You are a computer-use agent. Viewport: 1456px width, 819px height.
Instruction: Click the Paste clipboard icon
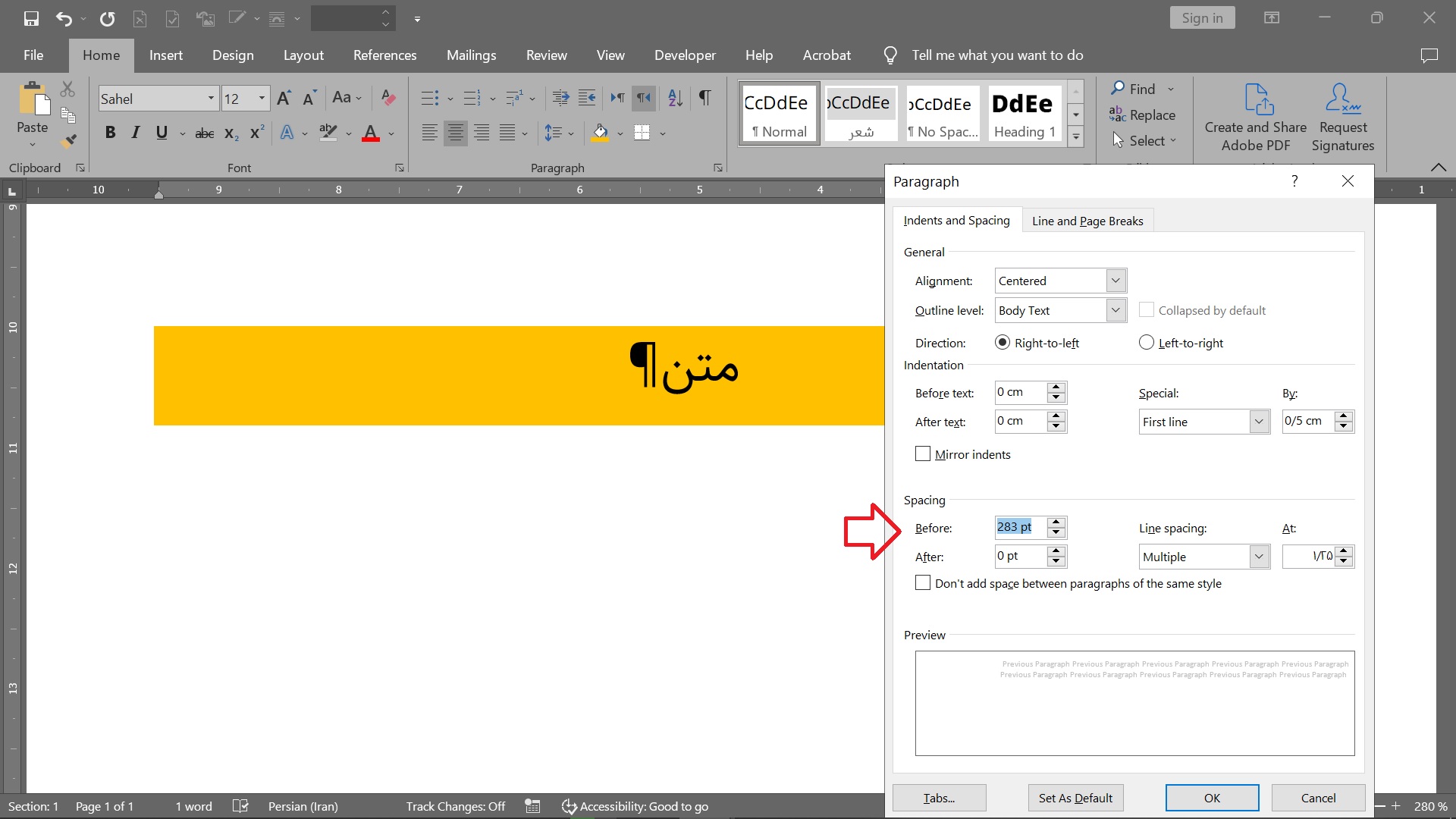(33, 99)
